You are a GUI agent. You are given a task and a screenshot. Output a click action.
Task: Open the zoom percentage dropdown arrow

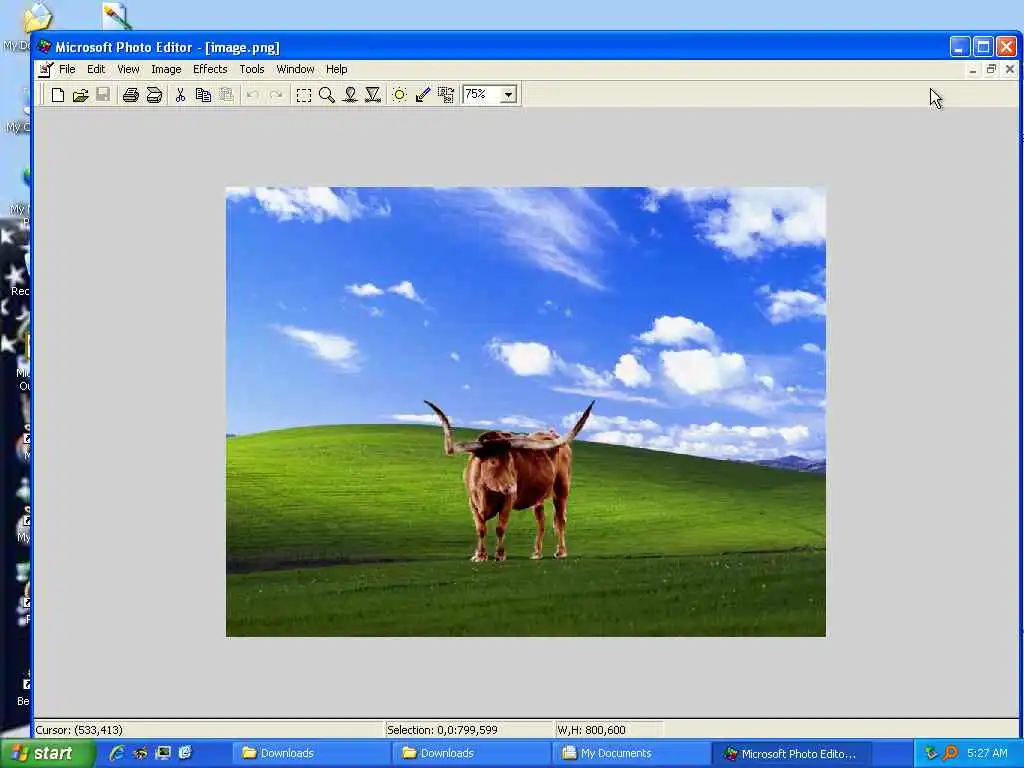(x=508, y=95)
